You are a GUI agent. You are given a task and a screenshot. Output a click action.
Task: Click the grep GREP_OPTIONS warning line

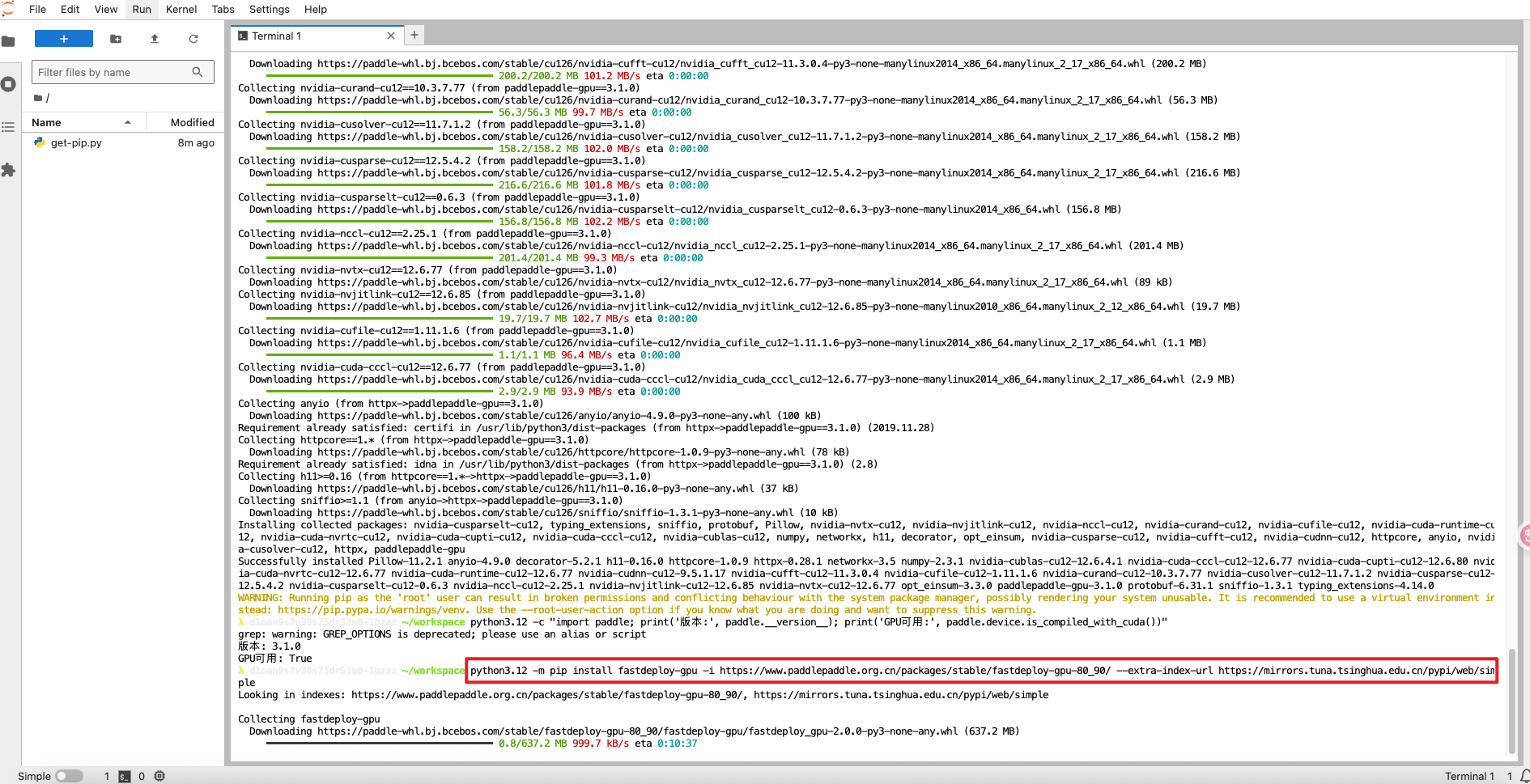coord(441,634)
